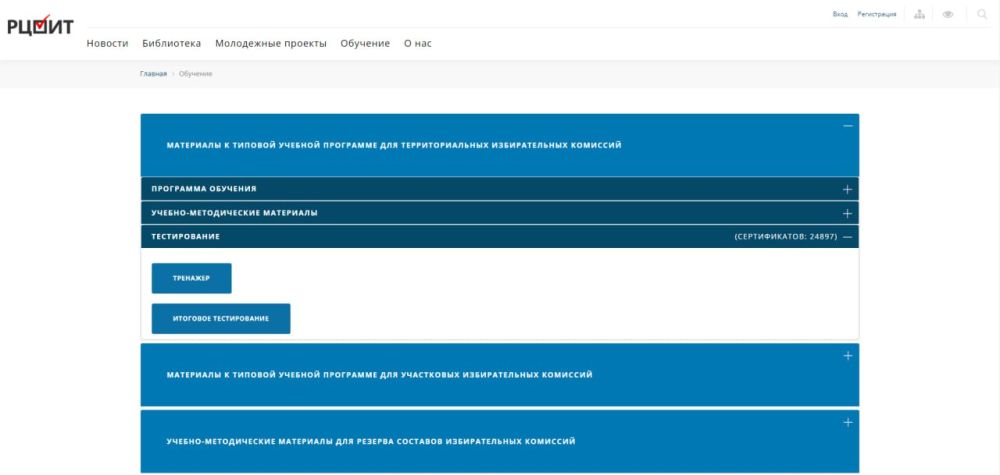The image size is (1000, 475).
Task: Open the sitemap icon in header
Action: point(919,14)
